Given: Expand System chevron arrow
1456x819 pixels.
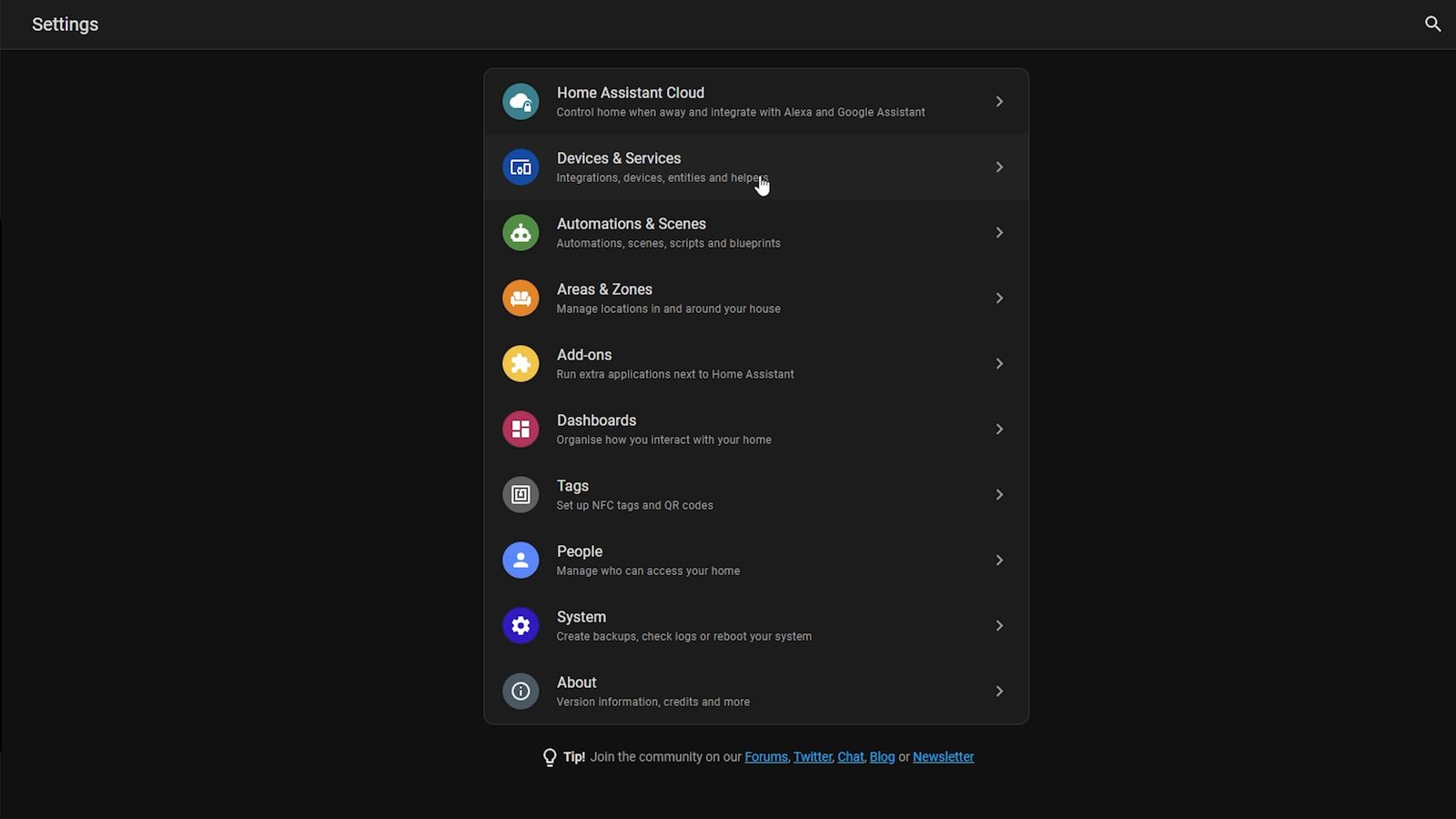Looking at the screenshot, I should tap(999, 626).
